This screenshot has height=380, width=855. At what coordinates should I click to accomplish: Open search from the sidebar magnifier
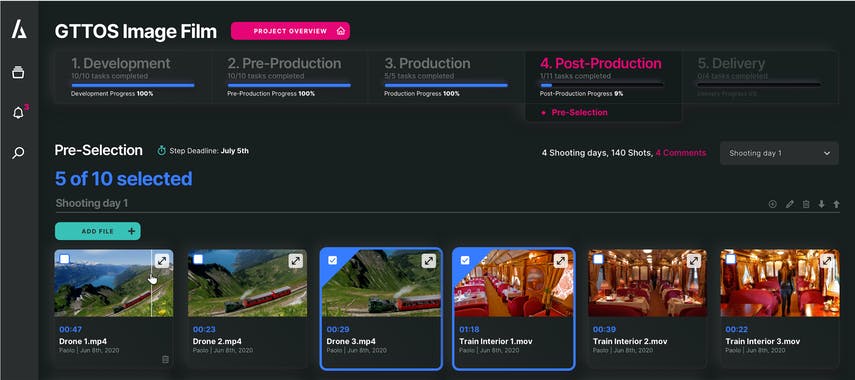tap(18, 153)
